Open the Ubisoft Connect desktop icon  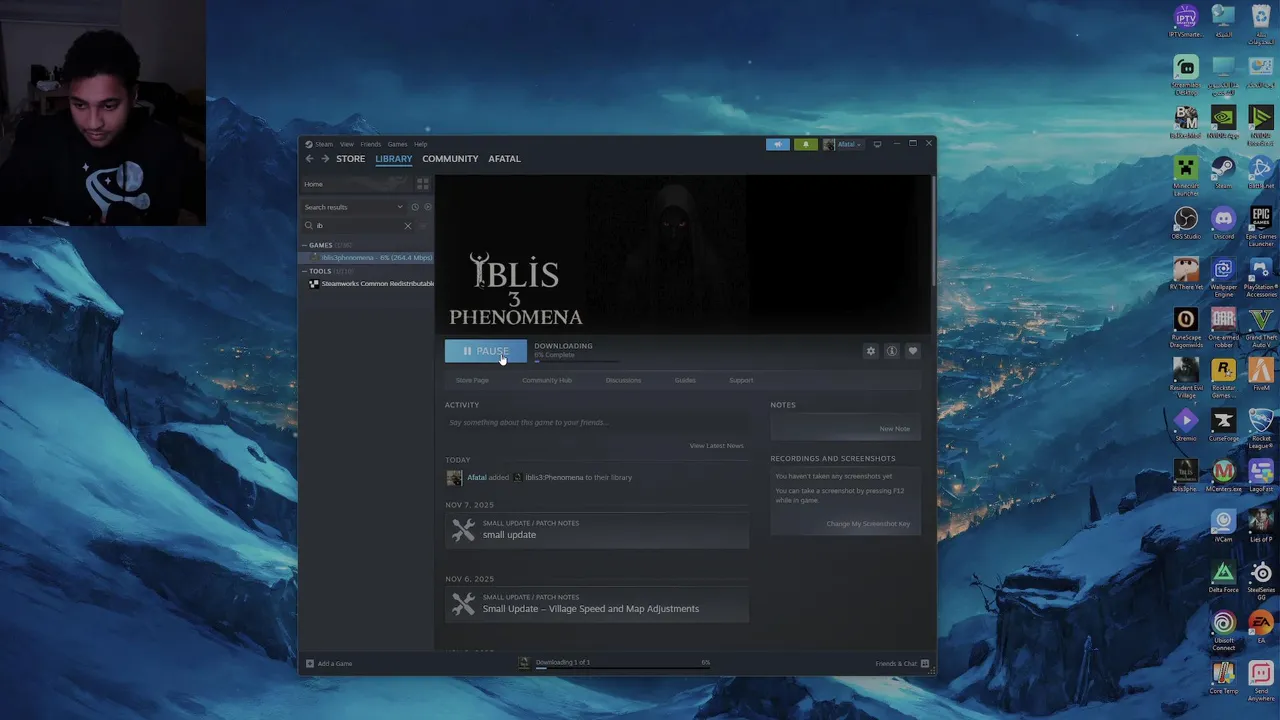[1223, 630]
